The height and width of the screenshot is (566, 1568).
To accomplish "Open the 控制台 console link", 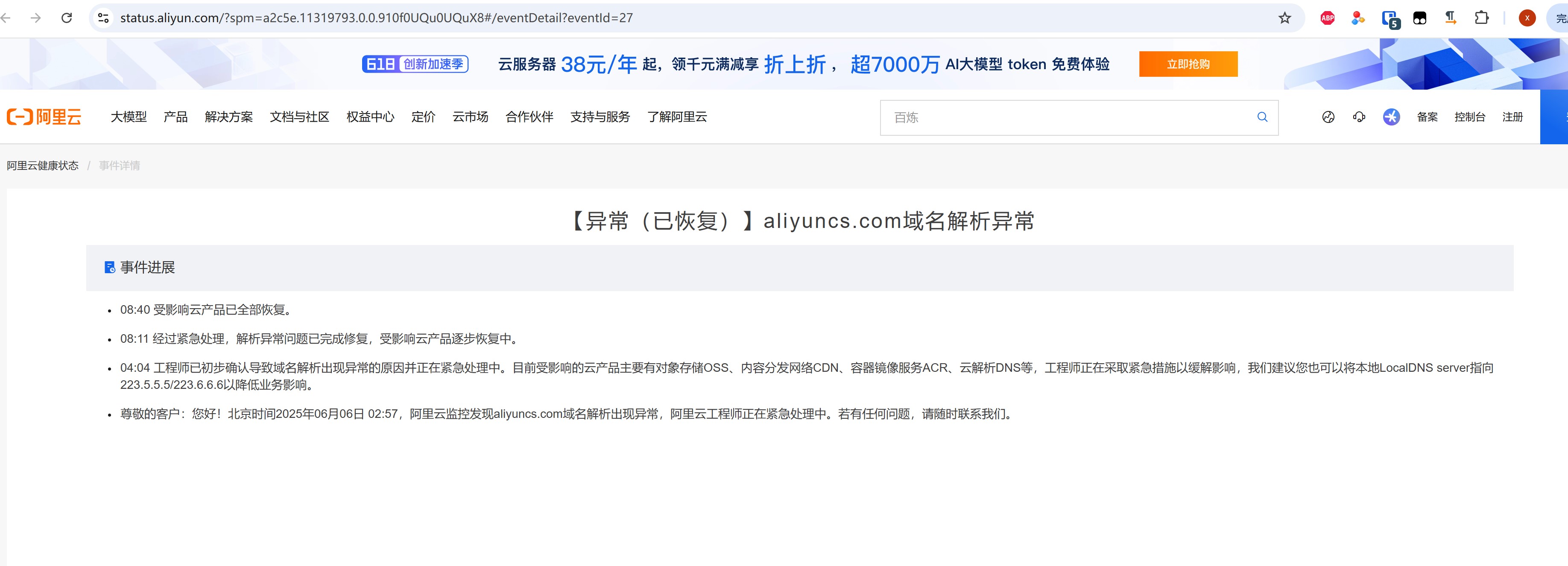I will point(1469,117).
